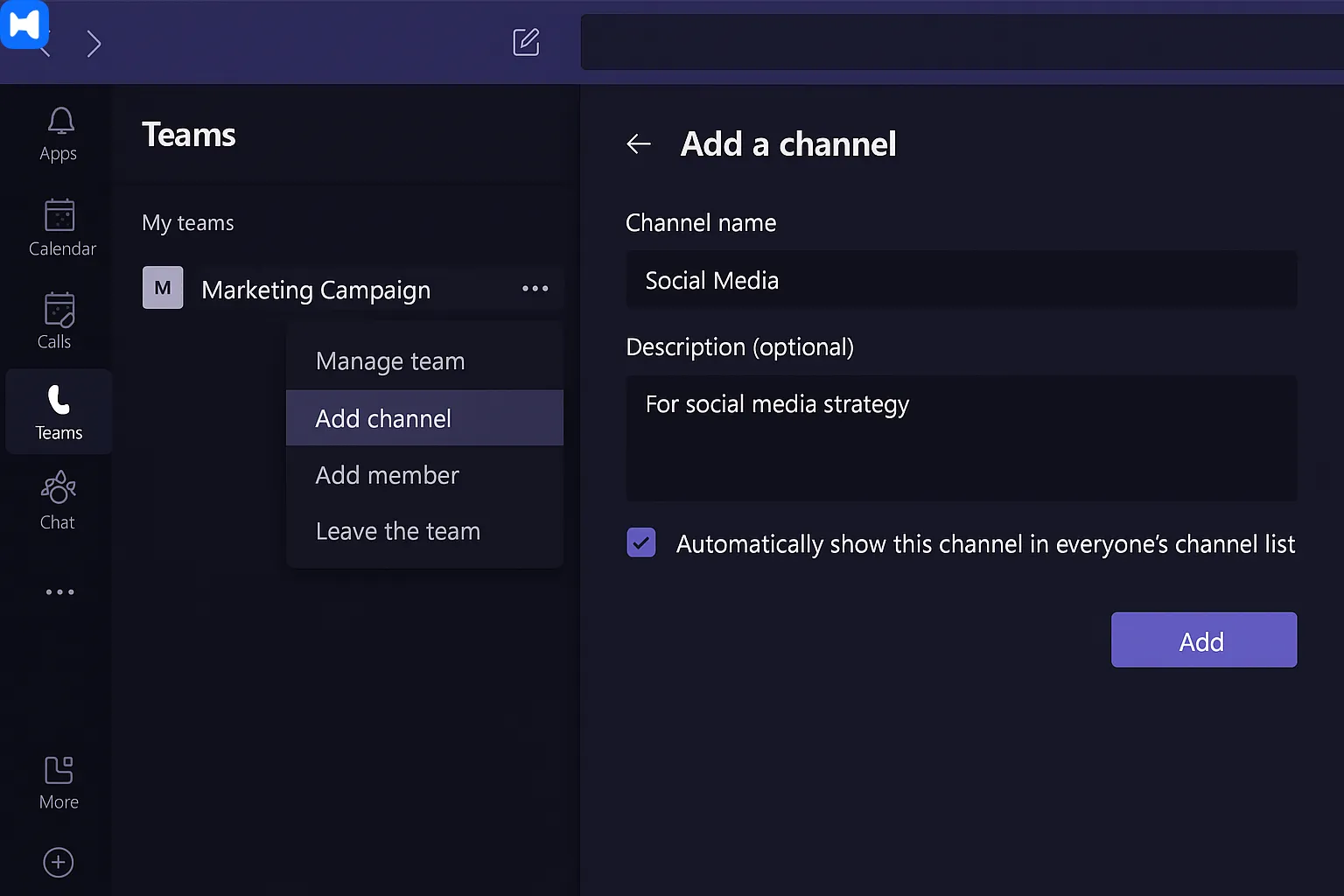1344x896 pixels.
Task: Click the Add button
Action: tap(1204, 640)
